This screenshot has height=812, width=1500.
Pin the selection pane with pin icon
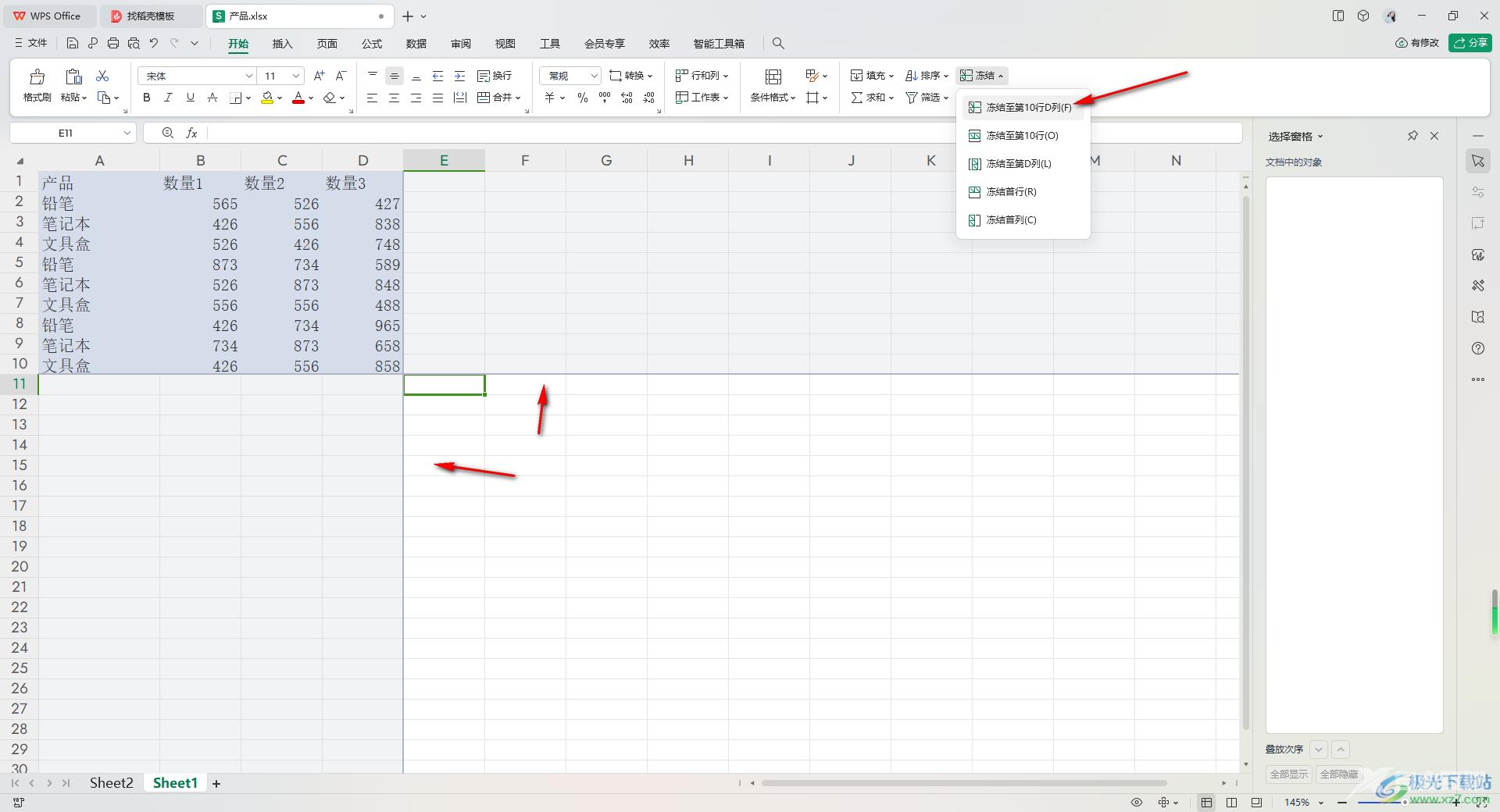click(x=1412, y=136)
